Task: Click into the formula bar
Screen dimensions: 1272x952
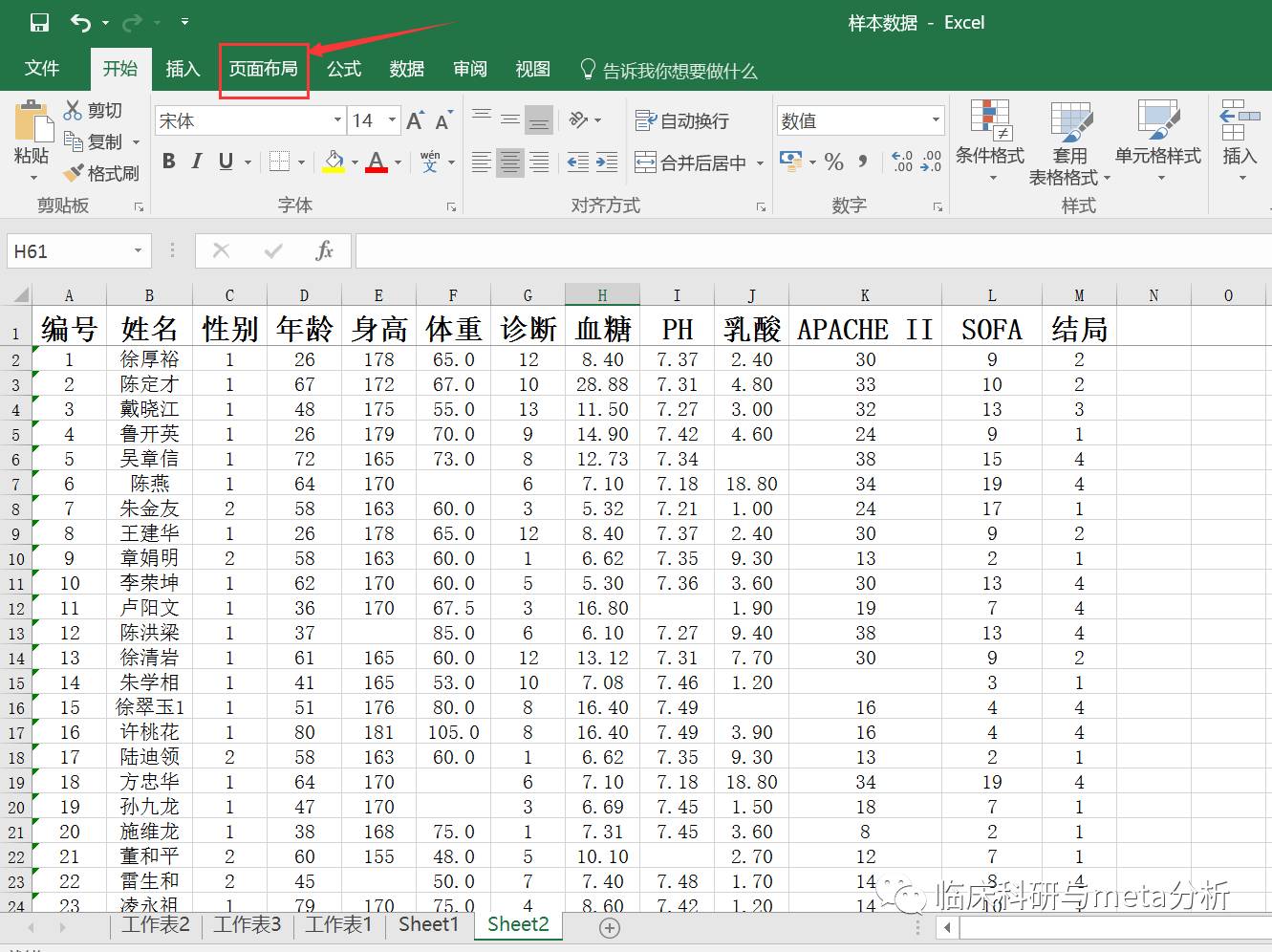Action: pyautogui.click(x=812, y=251)
